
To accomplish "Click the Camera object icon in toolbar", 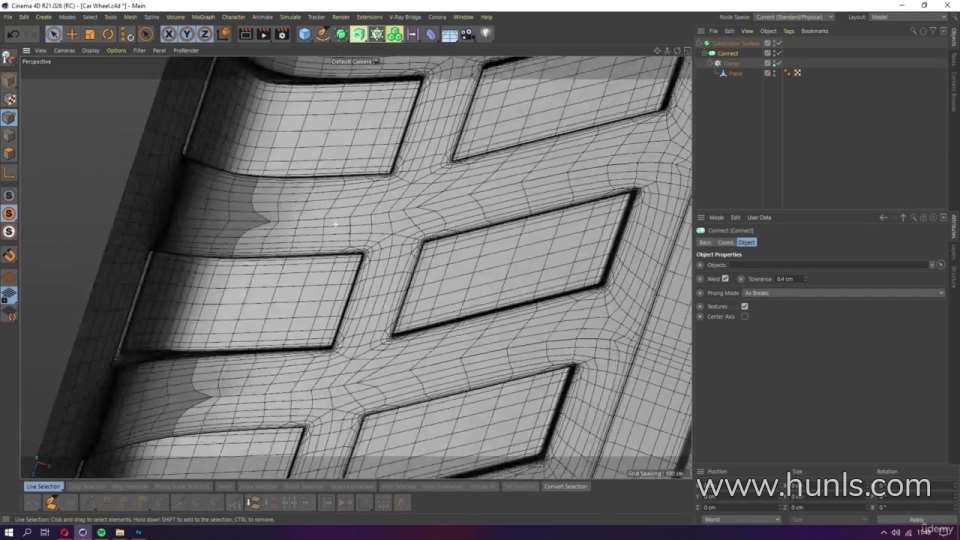I will pos(467,34).
